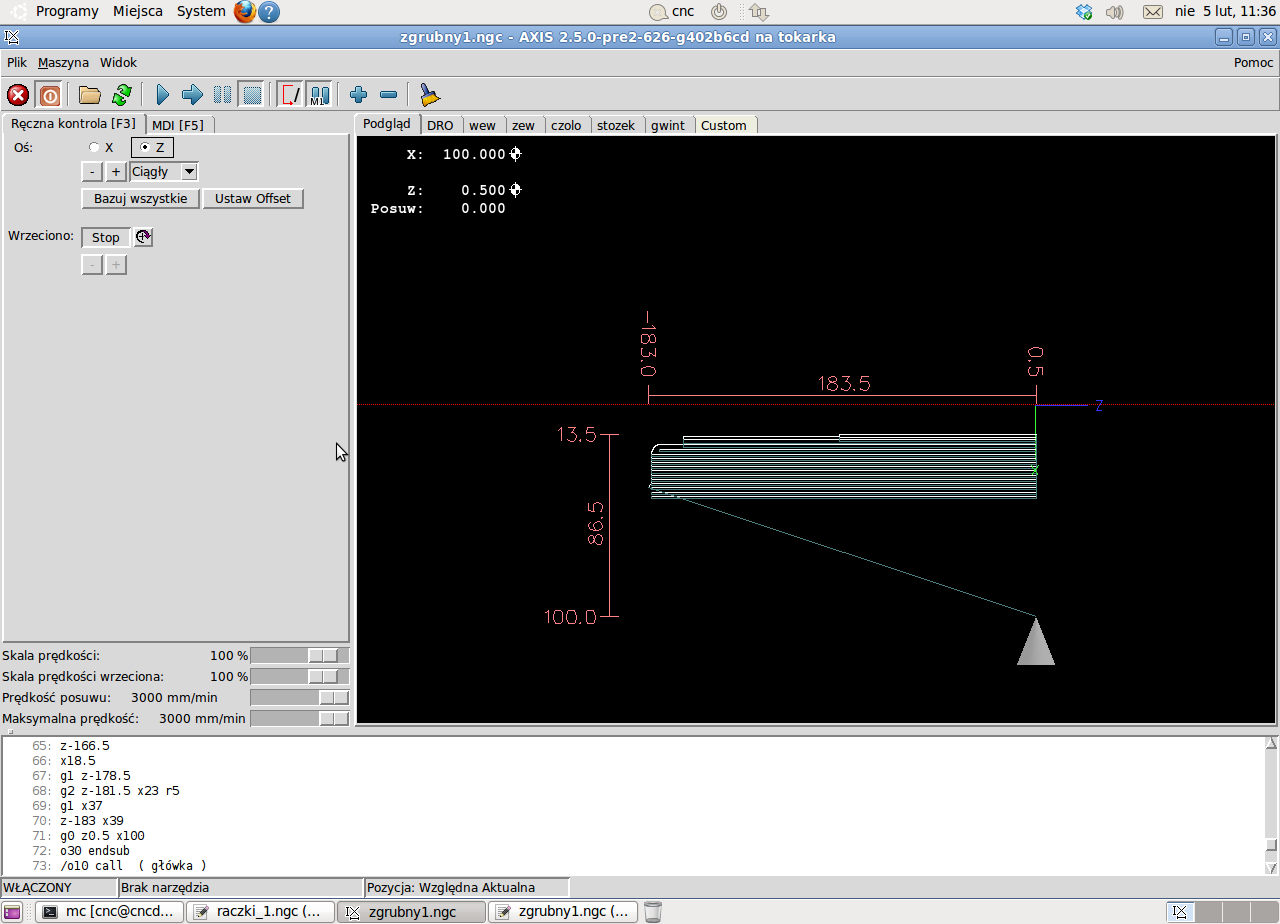The width and height of the screenshot is (1280, 924).
Task: Start spindle clockwise icon
Action: (143, 237)
